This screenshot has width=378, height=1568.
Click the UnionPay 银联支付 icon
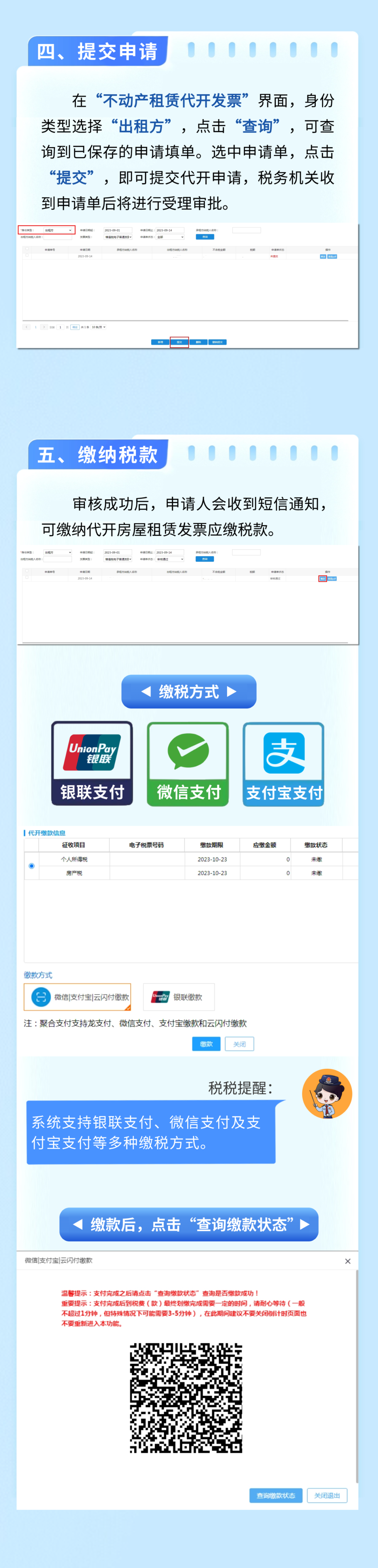92,763
